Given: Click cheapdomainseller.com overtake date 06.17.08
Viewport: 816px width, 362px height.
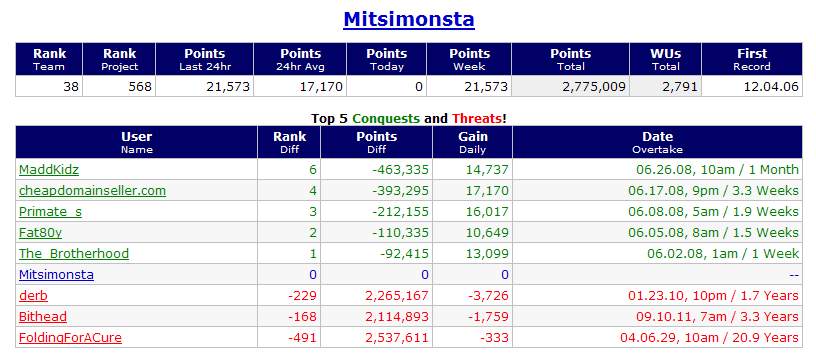Looking at the screenshot, I should pyautogui.click(x=713, y=191).
